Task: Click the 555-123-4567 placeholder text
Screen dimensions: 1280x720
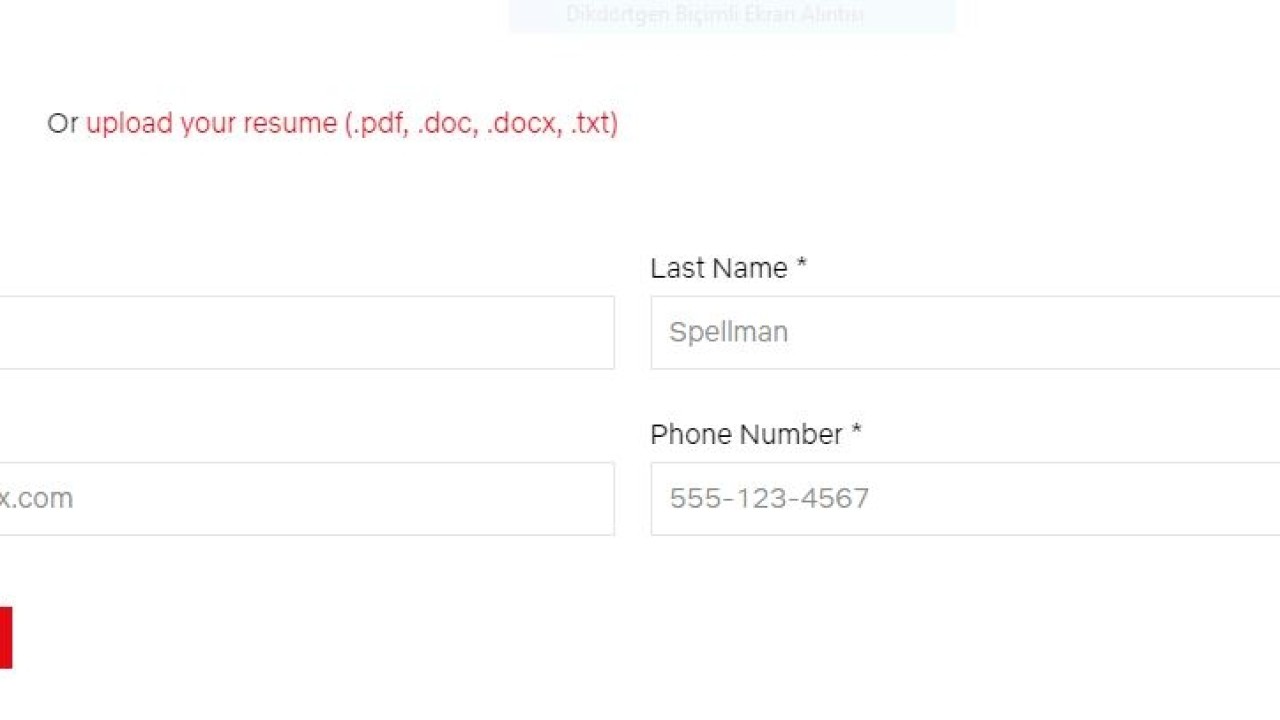Action: [x=769, y=498]
